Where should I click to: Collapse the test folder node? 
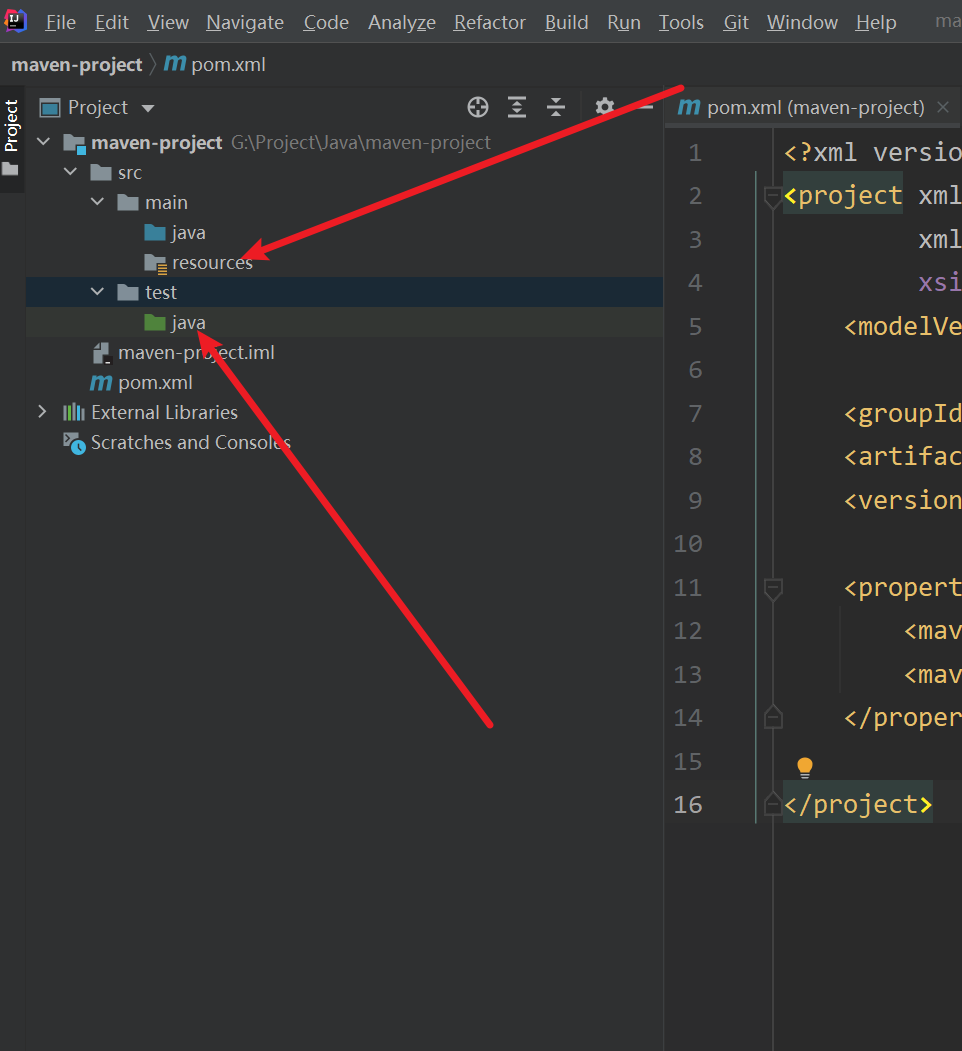click(97, 292)
